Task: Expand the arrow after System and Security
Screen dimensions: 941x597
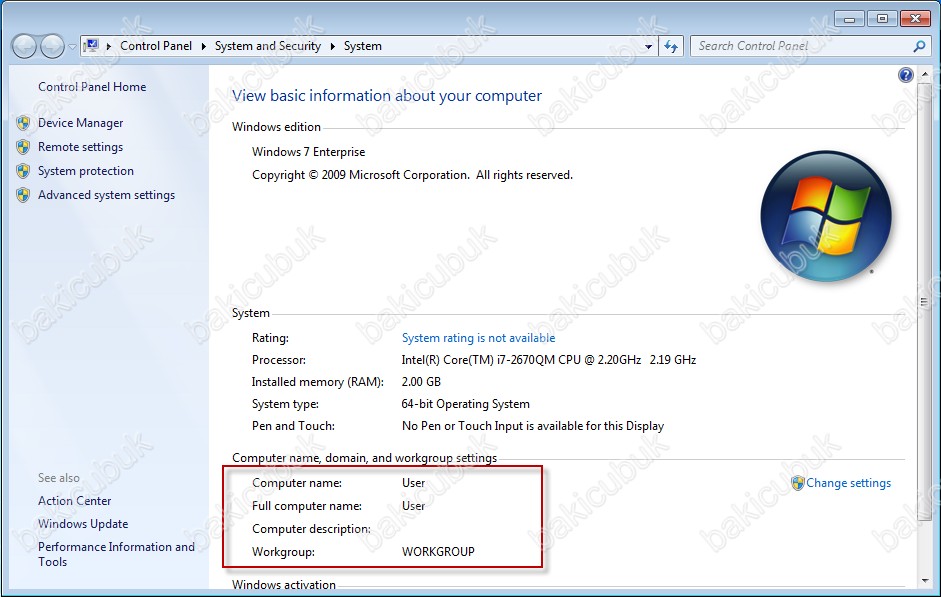Action: pos(332,46)
